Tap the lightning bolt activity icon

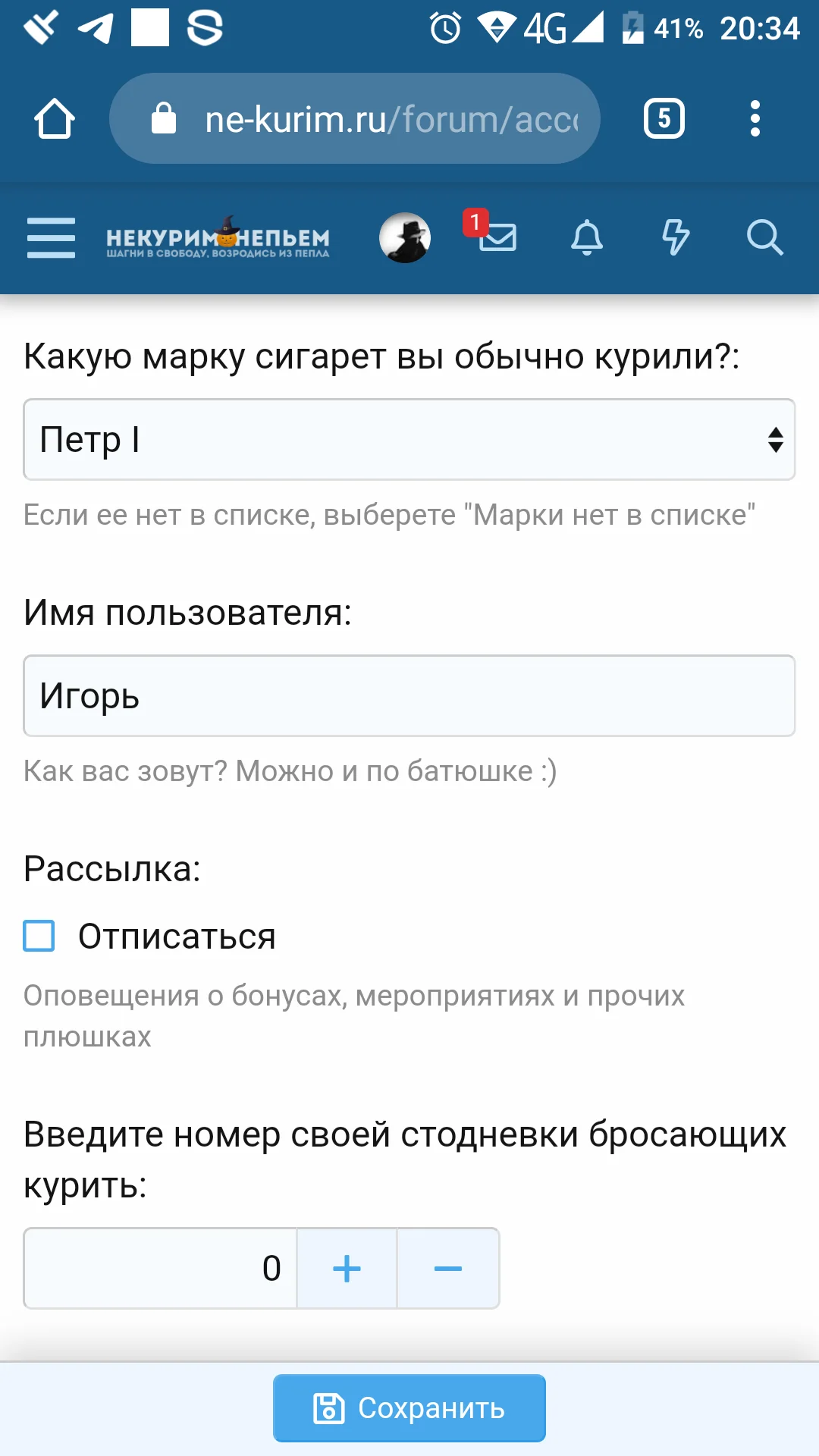pos(675,238)
